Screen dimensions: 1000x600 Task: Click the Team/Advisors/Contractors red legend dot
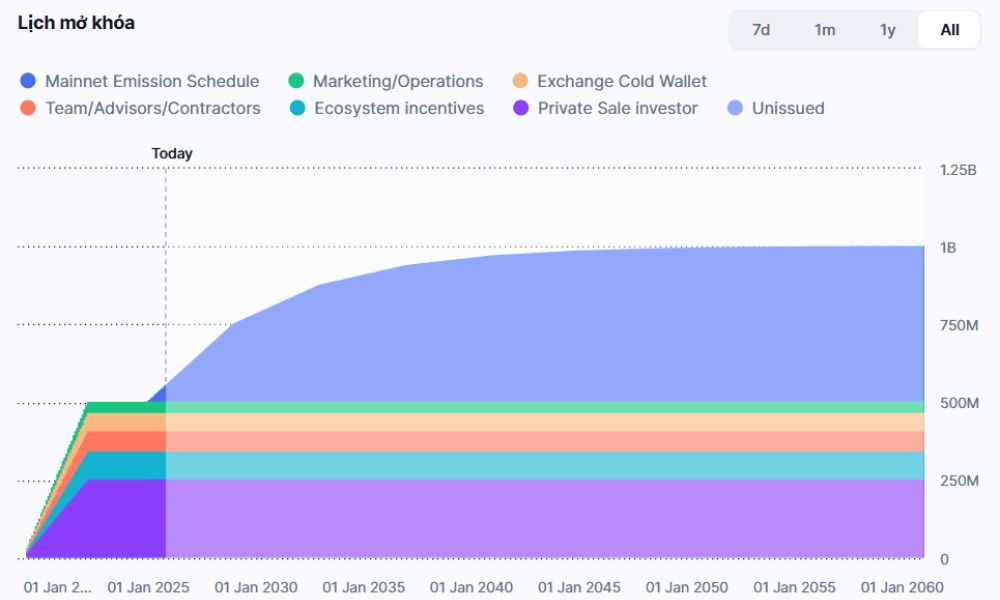point(27,108)
